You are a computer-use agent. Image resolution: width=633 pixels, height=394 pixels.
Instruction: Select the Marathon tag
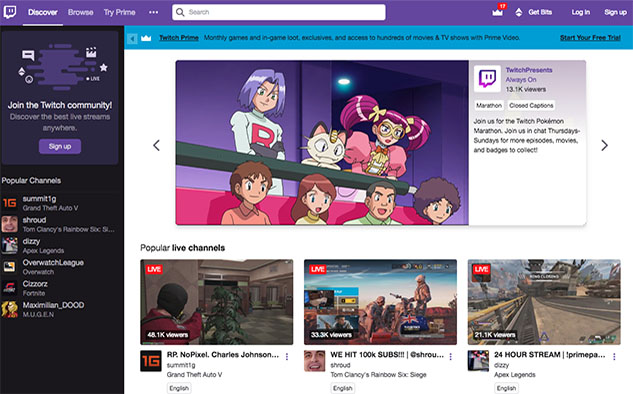click(489, 105)
